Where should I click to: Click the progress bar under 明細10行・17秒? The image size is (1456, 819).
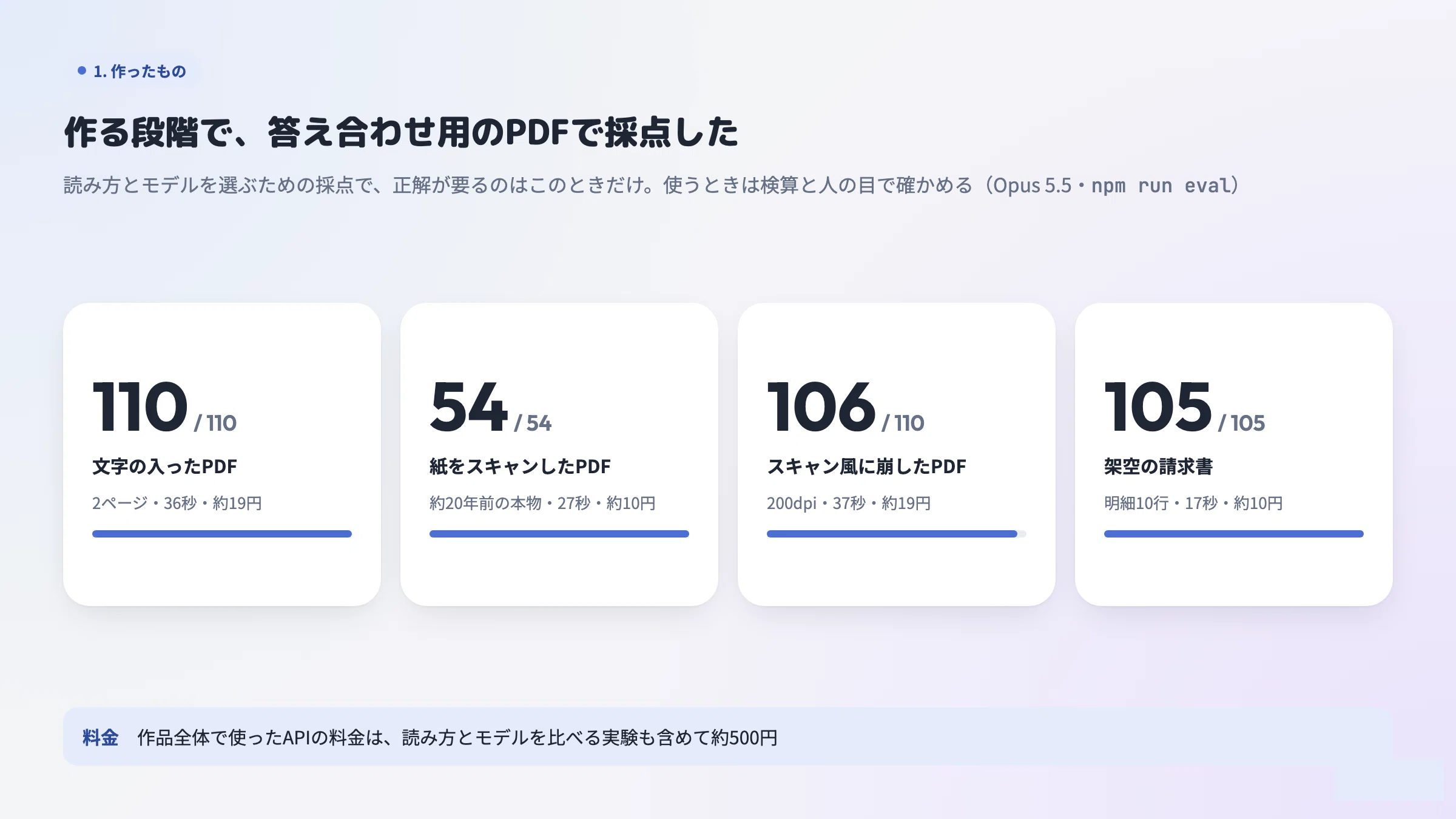point(1234,534)
